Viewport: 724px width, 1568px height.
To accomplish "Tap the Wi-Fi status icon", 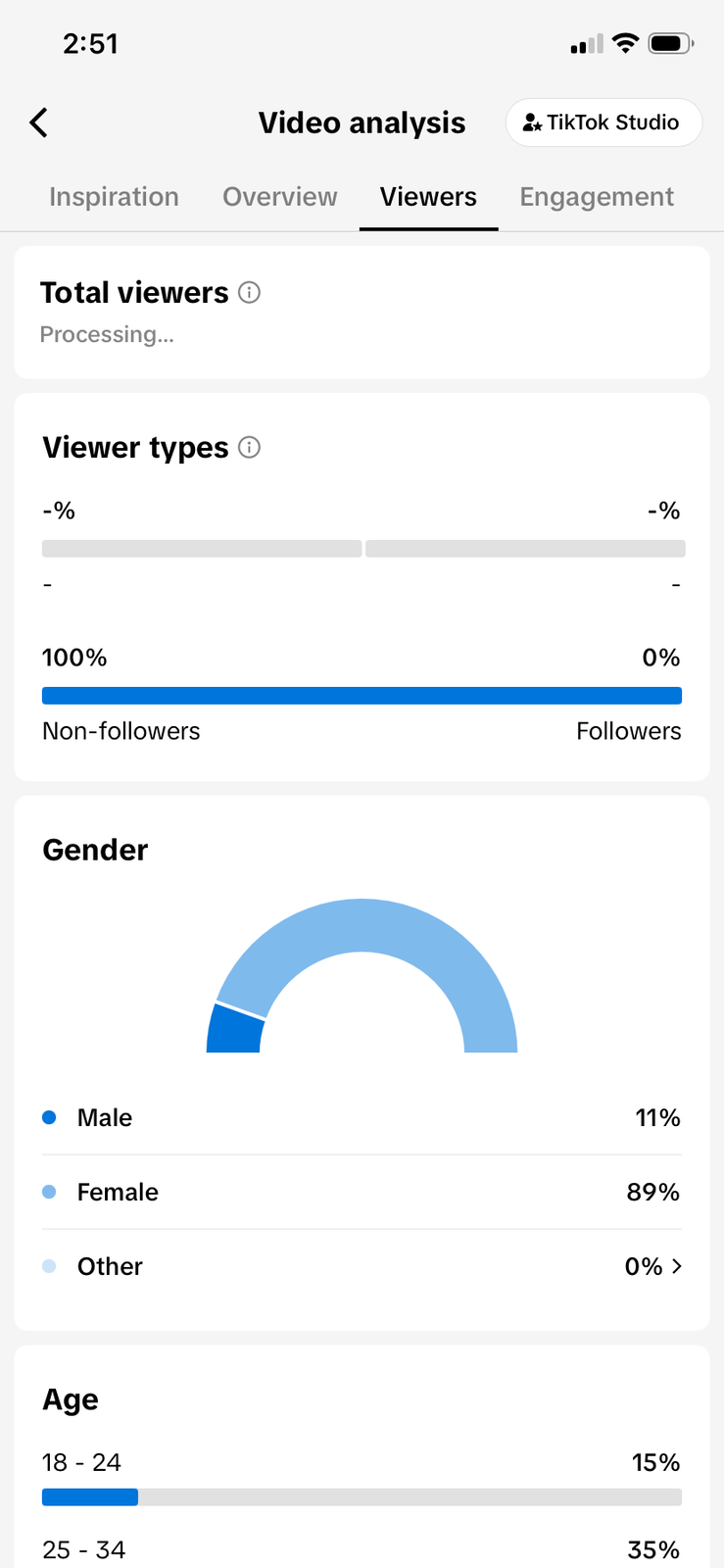I will tap(625, 43).
